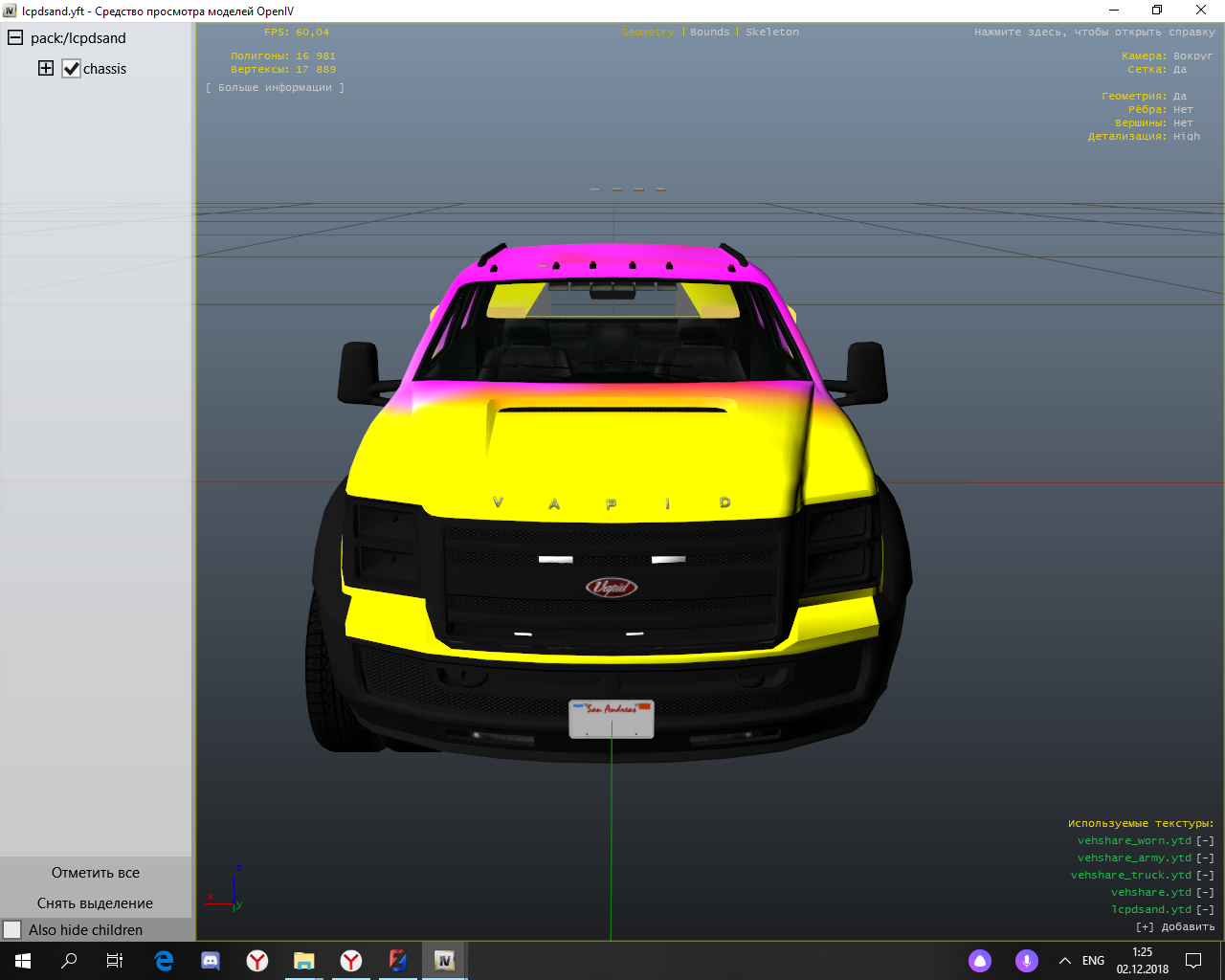Open Discord from the taskbar

pos(211,961)
